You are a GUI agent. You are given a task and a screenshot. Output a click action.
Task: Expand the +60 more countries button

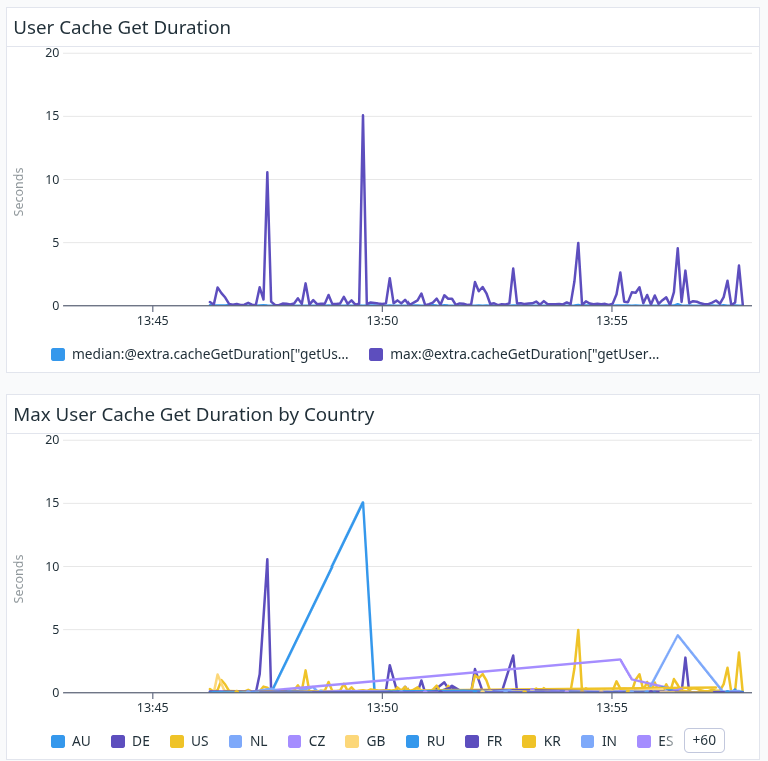tap(704, 740)
